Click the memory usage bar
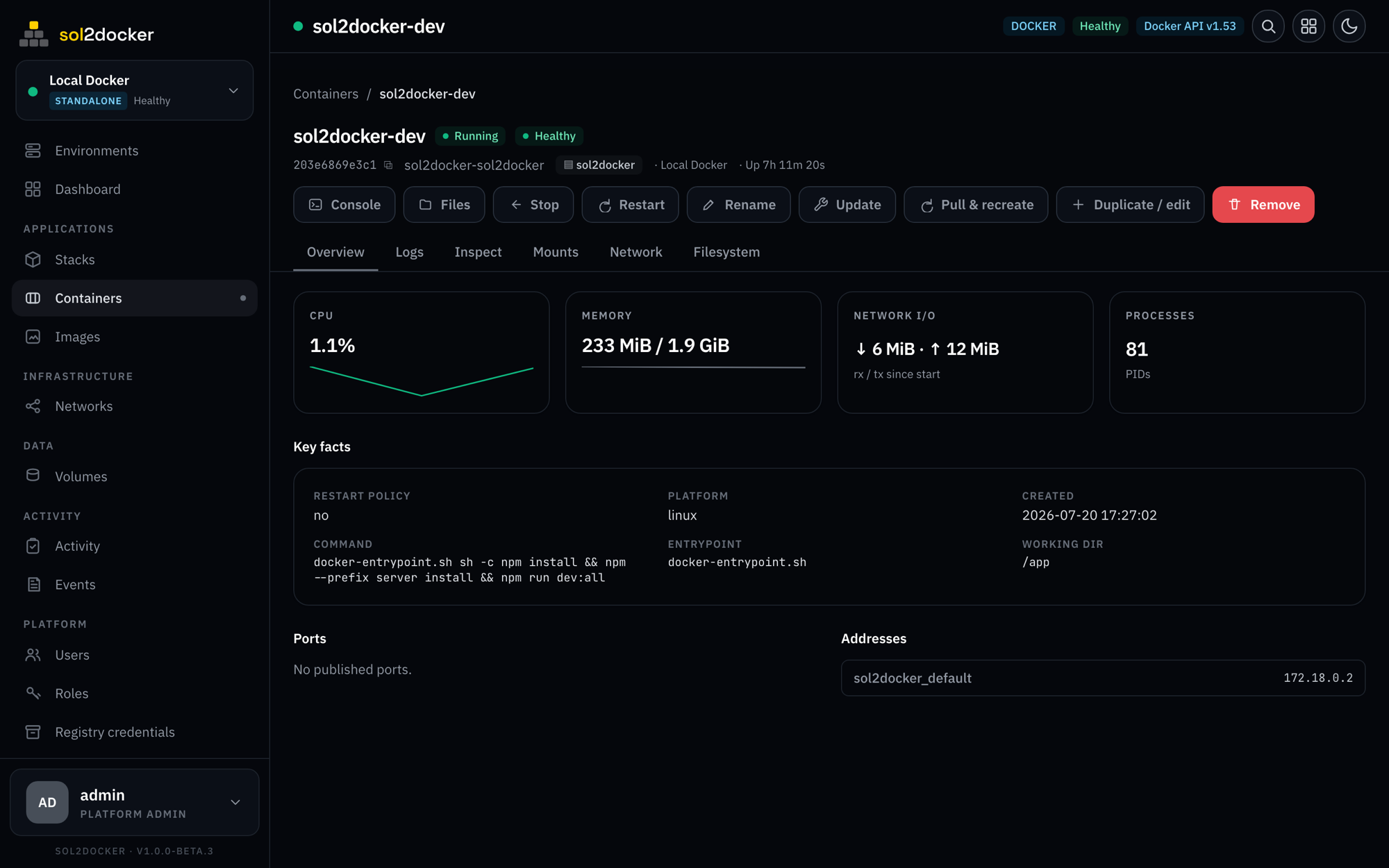This screenshot has height=868, width=1389. [693, 367]
